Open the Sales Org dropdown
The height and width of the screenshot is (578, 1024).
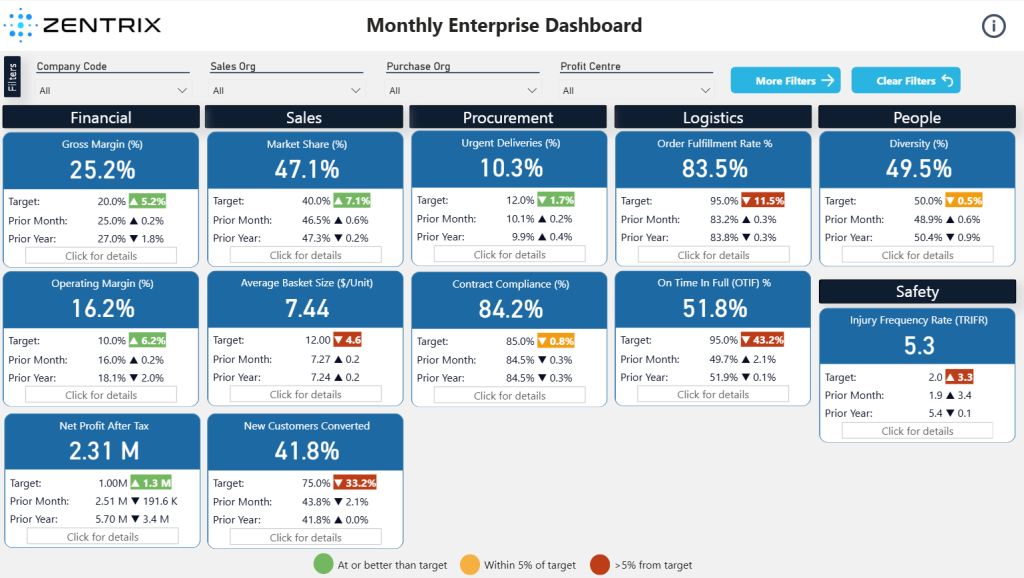pyautogui.click(x=286, y=90)
